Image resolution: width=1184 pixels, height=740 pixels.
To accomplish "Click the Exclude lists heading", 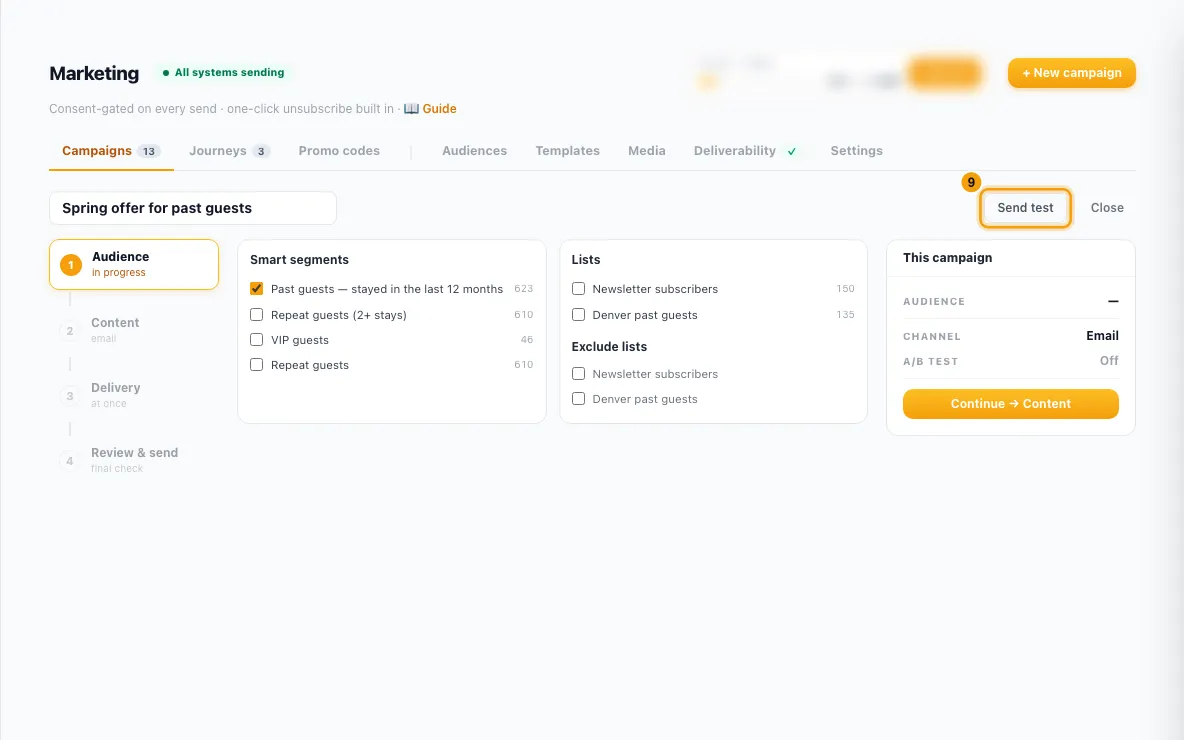I will pyautogui.click(x=609, y=347).
